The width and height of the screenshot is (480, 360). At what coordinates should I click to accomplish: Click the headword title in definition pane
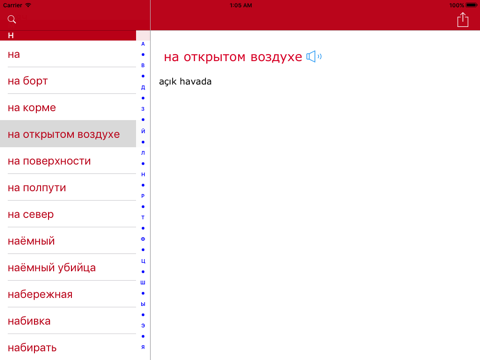coord(233,57)
